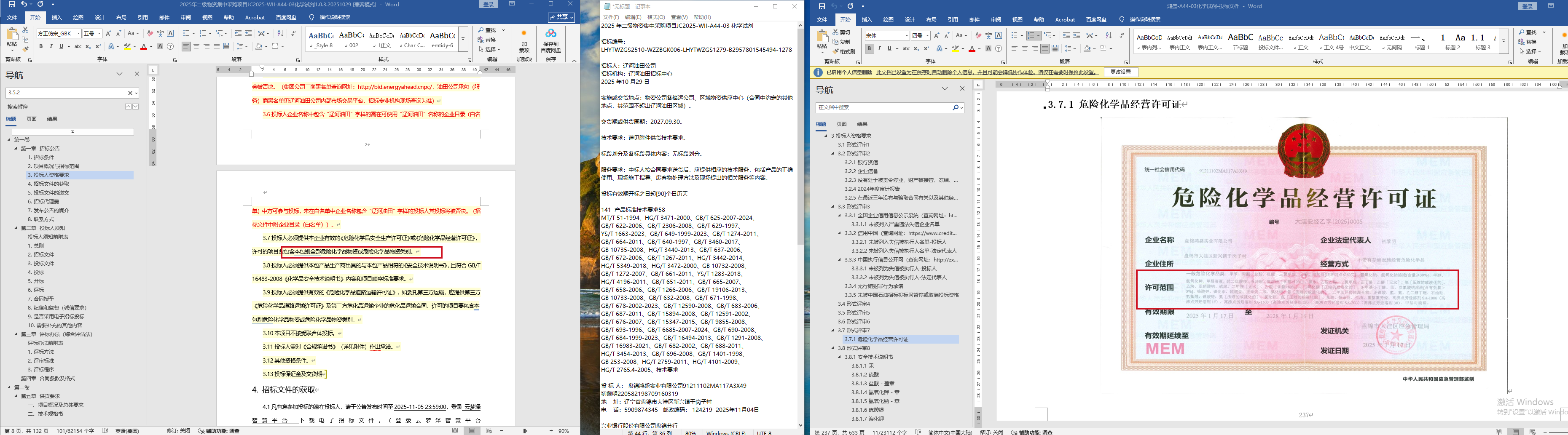Select 3.7.1 危险化学品经营许可证 in right navigation tree
This screenshot has height=435, width=1568.
(x=901, y=339)
